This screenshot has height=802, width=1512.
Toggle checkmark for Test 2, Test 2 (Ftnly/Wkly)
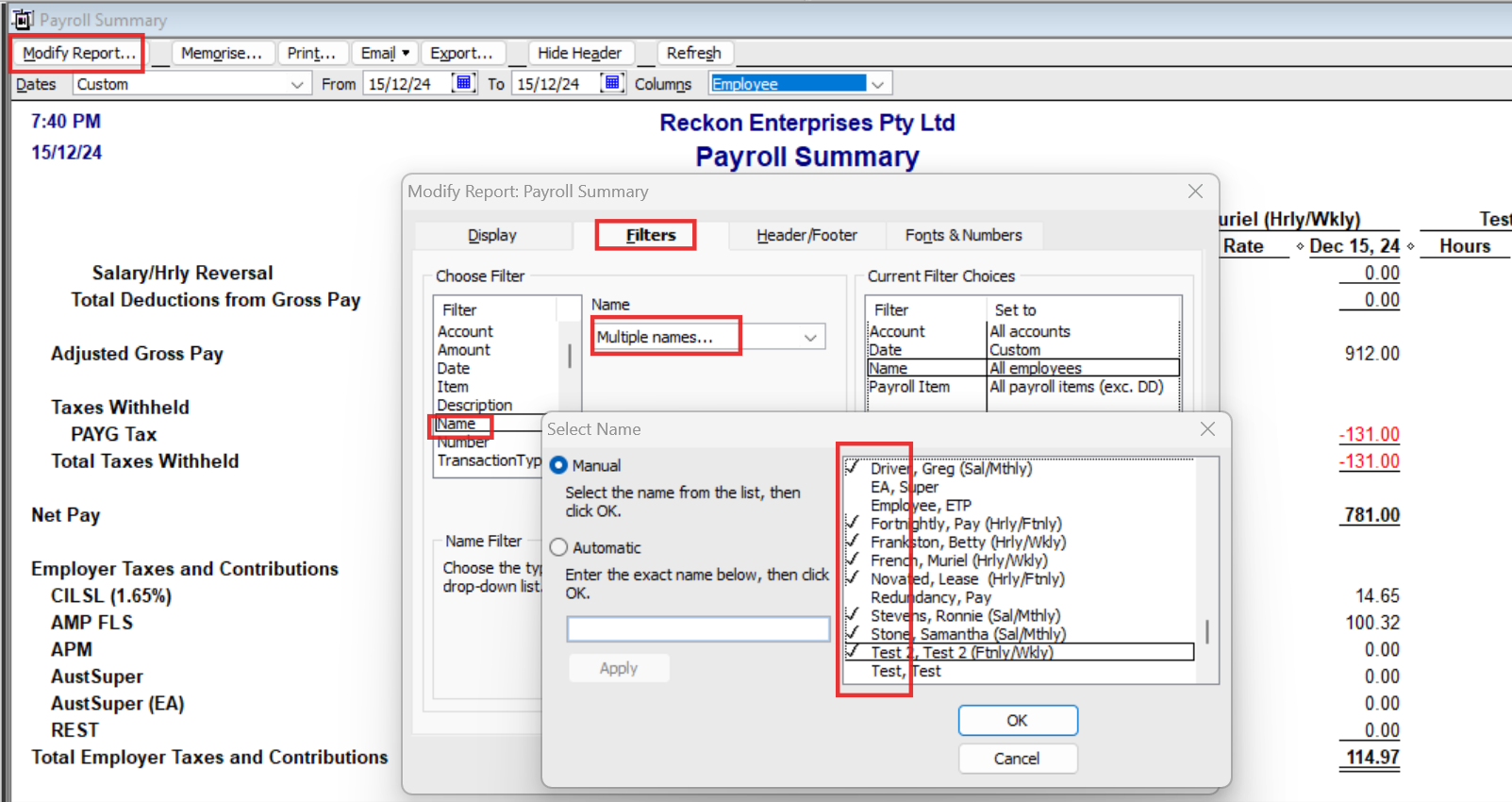click(853, 652)
